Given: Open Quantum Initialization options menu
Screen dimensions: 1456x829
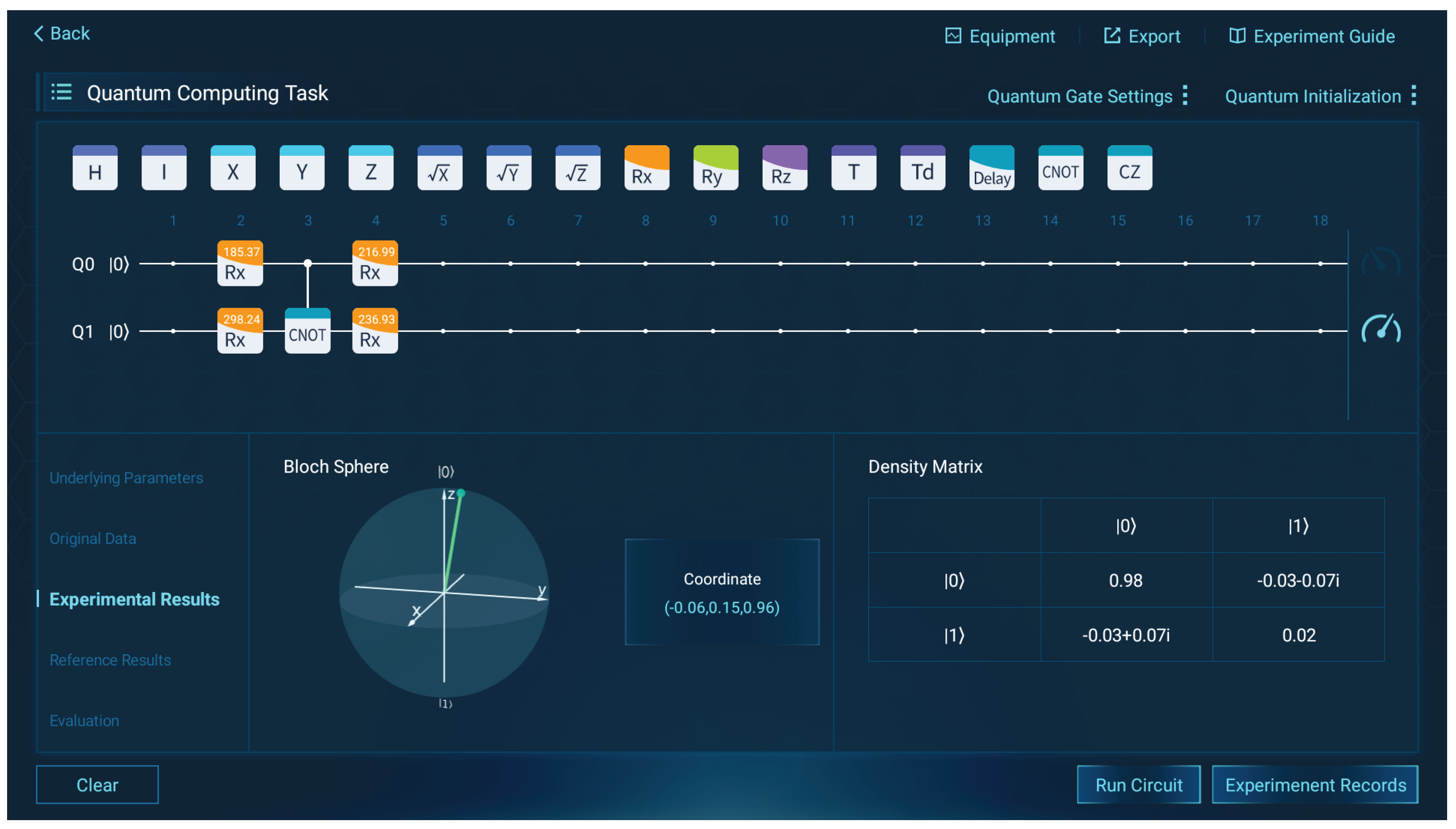Looking at the screenshot, I should coord(1413,96).
